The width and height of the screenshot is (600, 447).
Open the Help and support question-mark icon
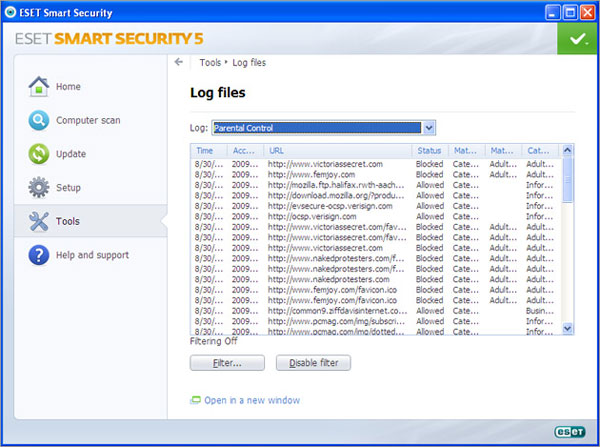pyautogui.click(x=39, y=255)
